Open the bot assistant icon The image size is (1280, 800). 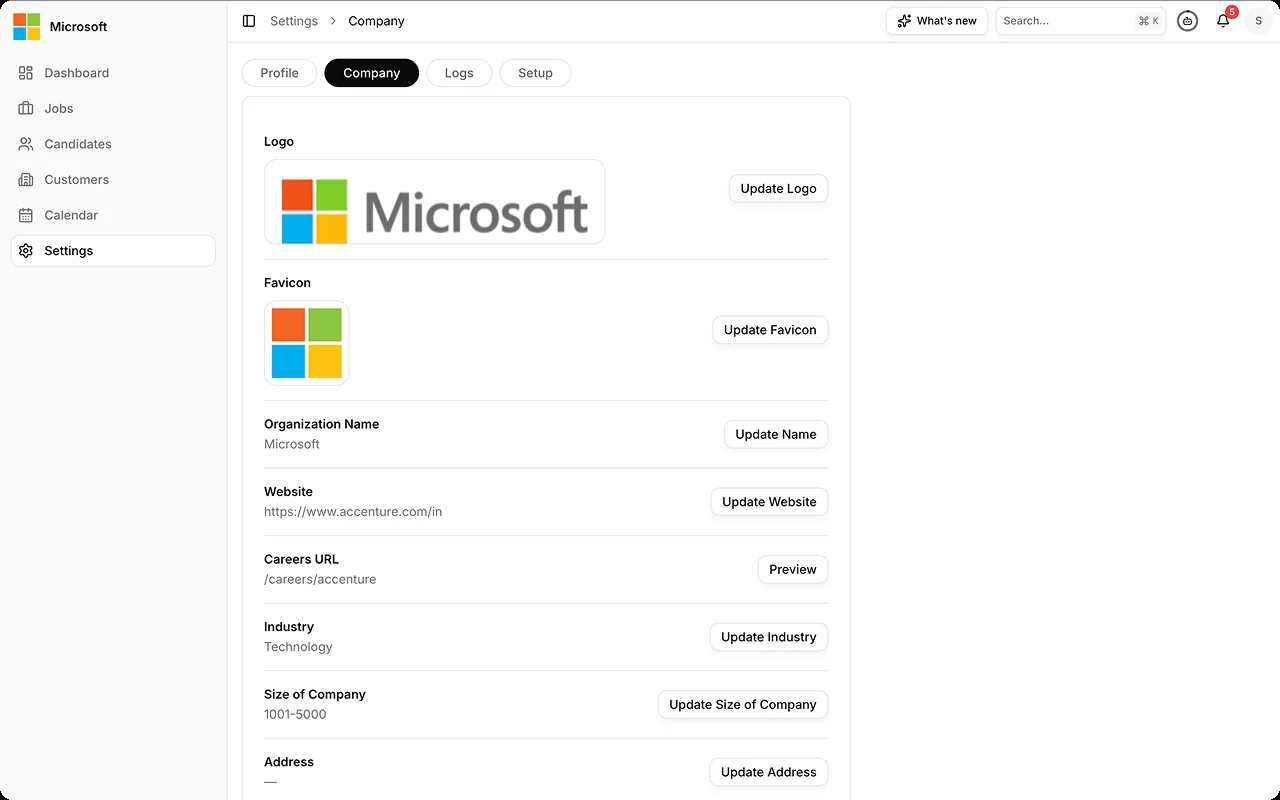coord(1187,21)
